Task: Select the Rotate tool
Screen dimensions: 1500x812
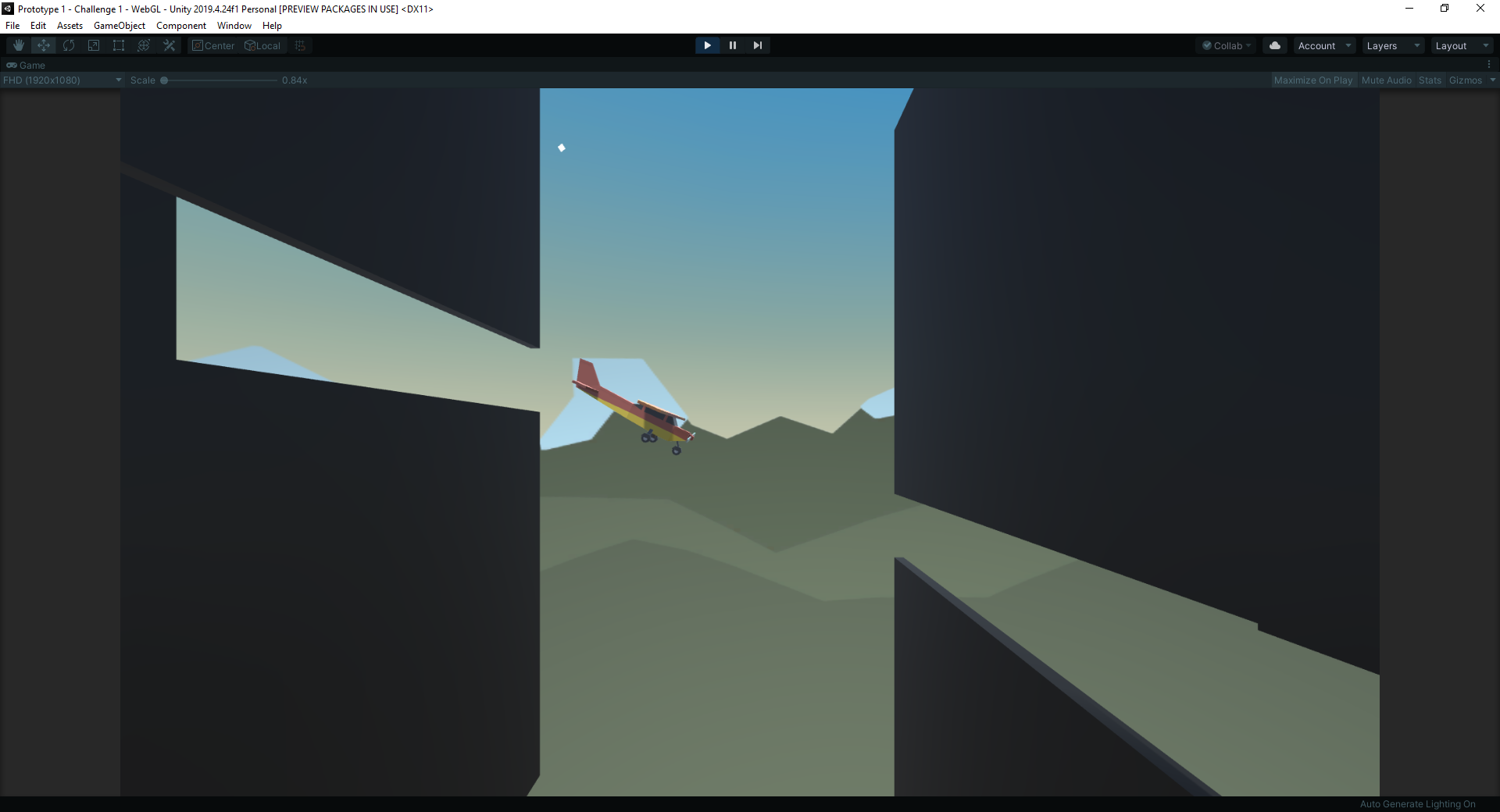Action: (x=69, y=45)
